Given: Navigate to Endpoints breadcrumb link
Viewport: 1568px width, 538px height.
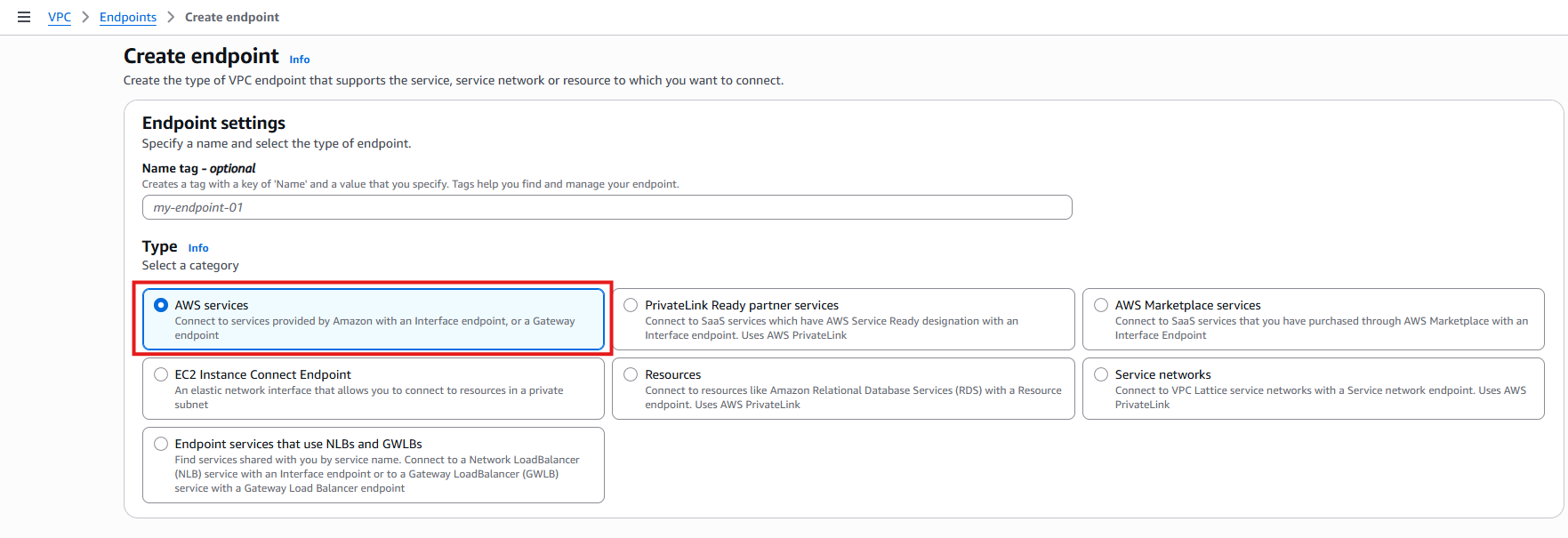Looking at the screenshot, I should pyautogui.click(x=128, y=17).
